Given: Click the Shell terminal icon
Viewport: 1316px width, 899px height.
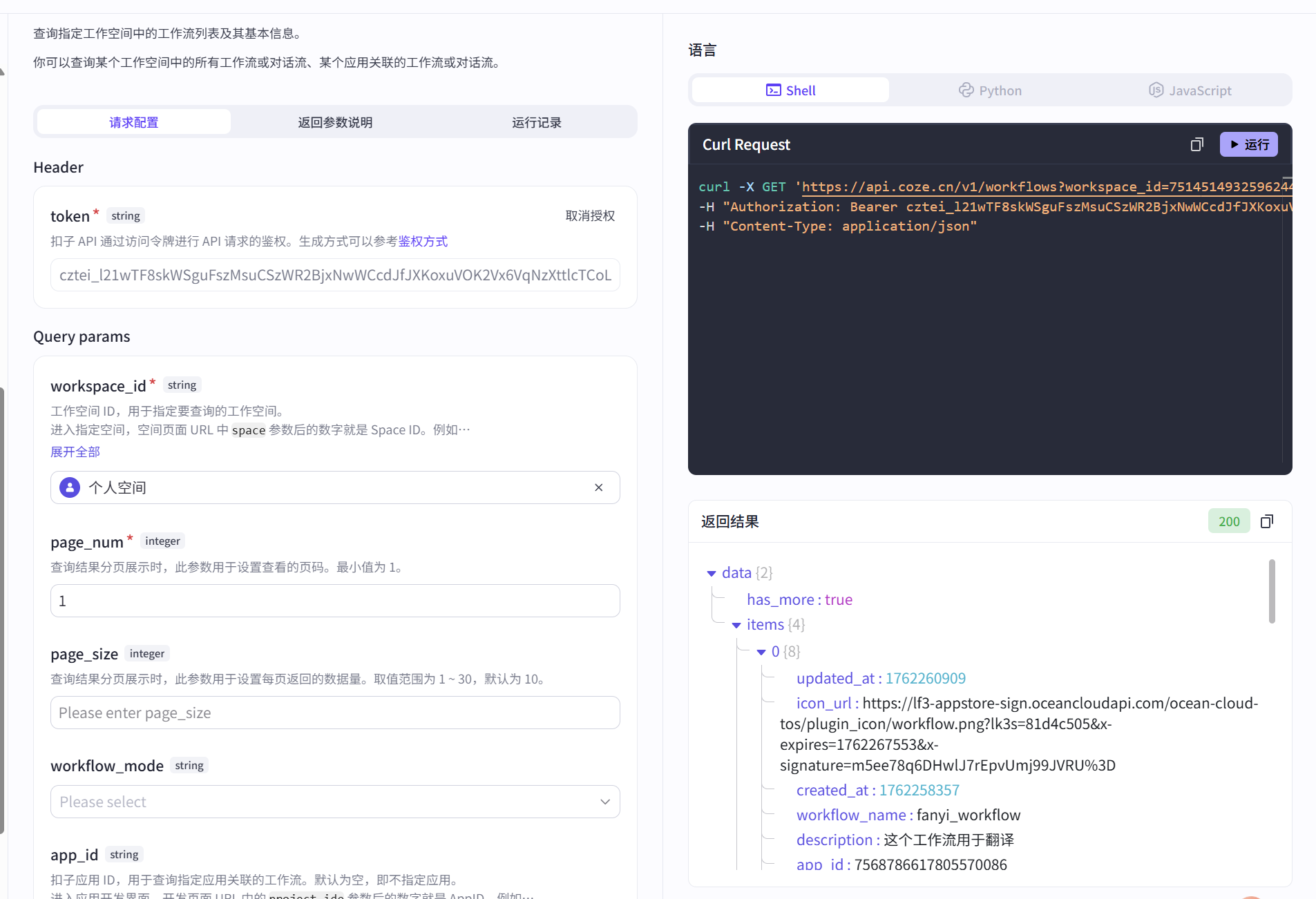Looking at the screenshot, I should point(774,90).
